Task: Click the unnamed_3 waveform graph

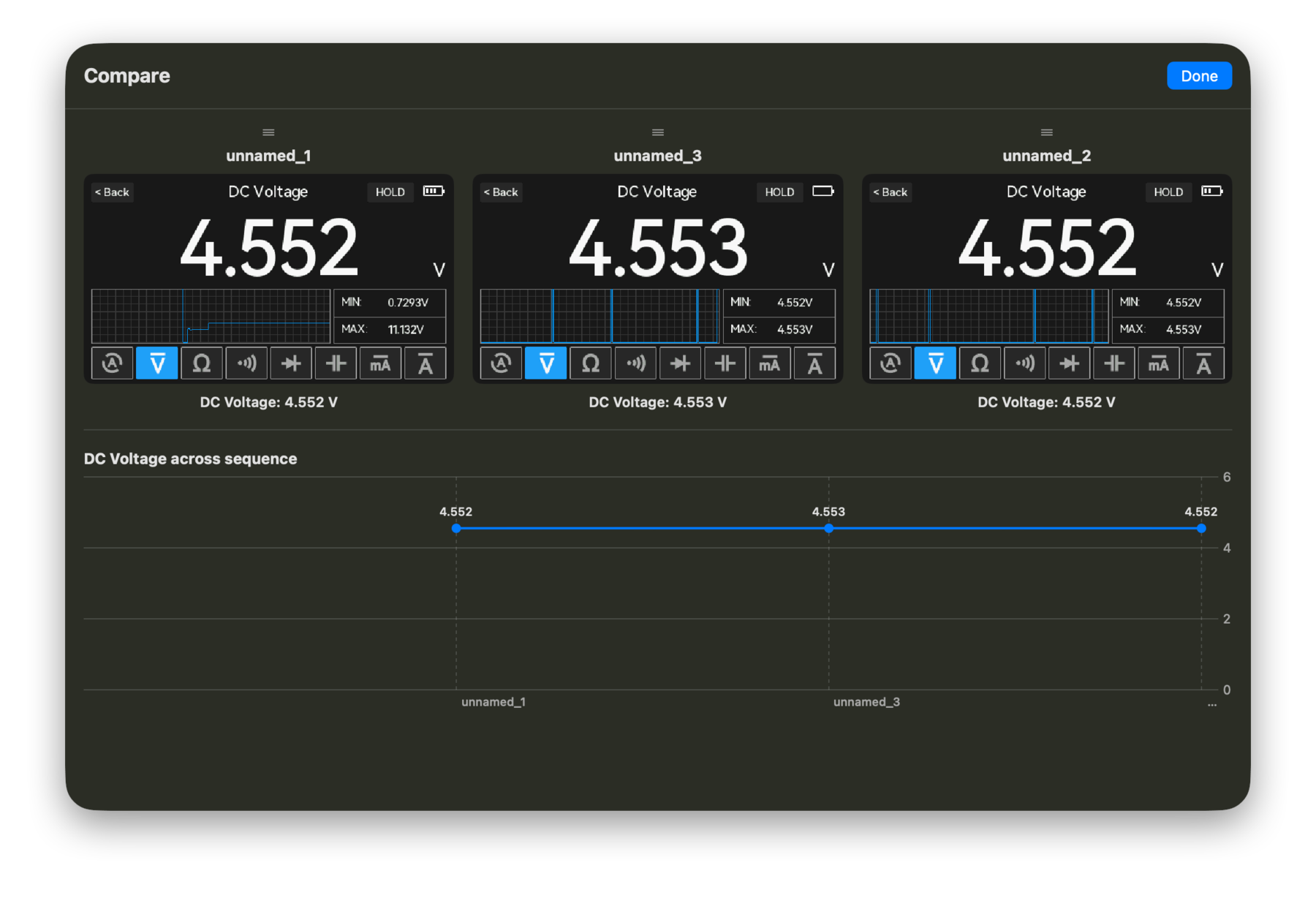Action: click(x=600, y=316)
